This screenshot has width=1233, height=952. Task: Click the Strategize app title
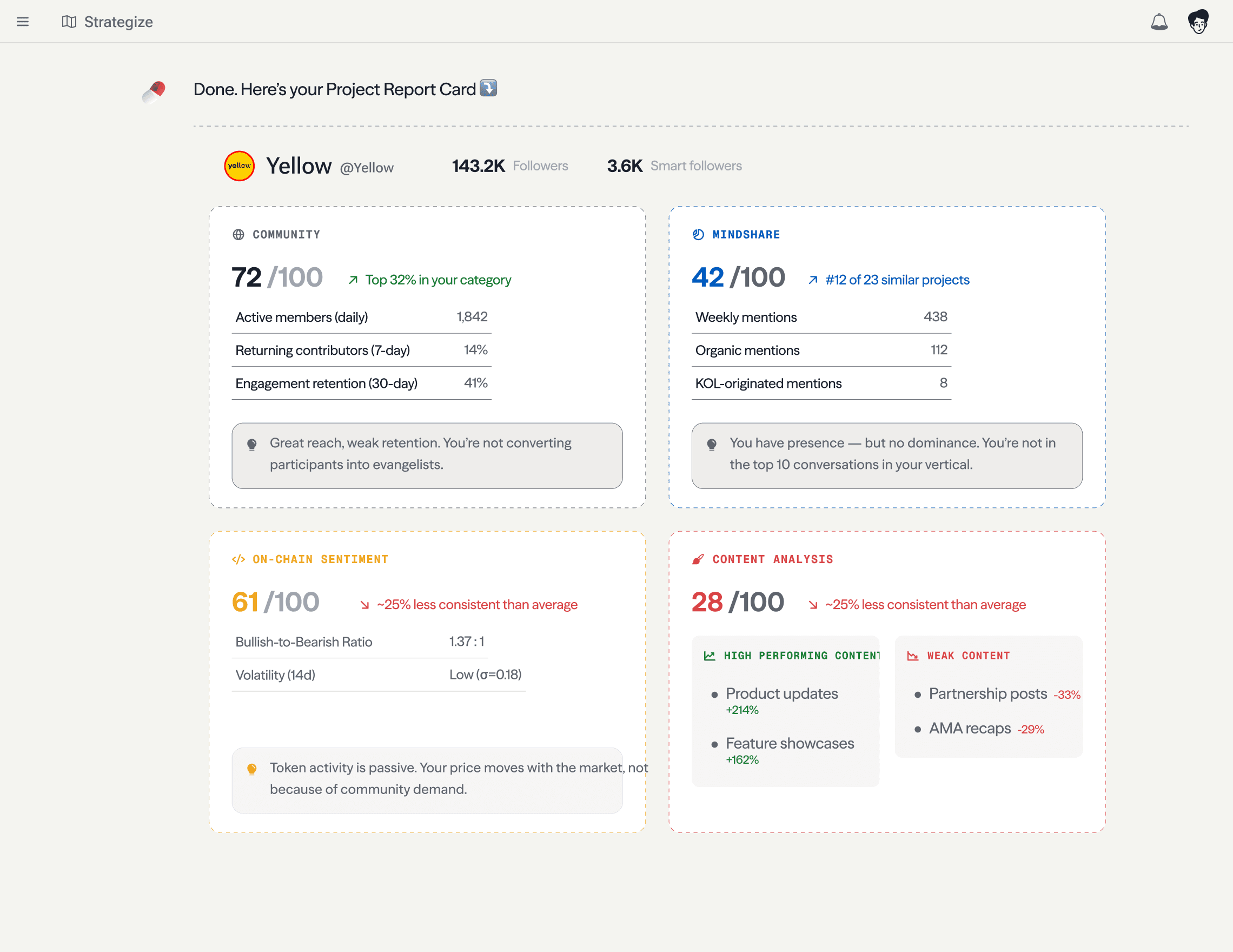tap(118, 22)
